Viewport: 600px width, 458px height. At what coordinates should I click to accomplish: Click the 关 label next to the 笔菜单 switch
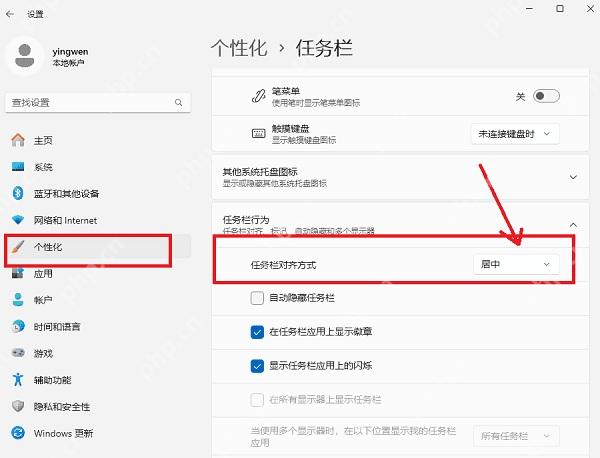520,96
